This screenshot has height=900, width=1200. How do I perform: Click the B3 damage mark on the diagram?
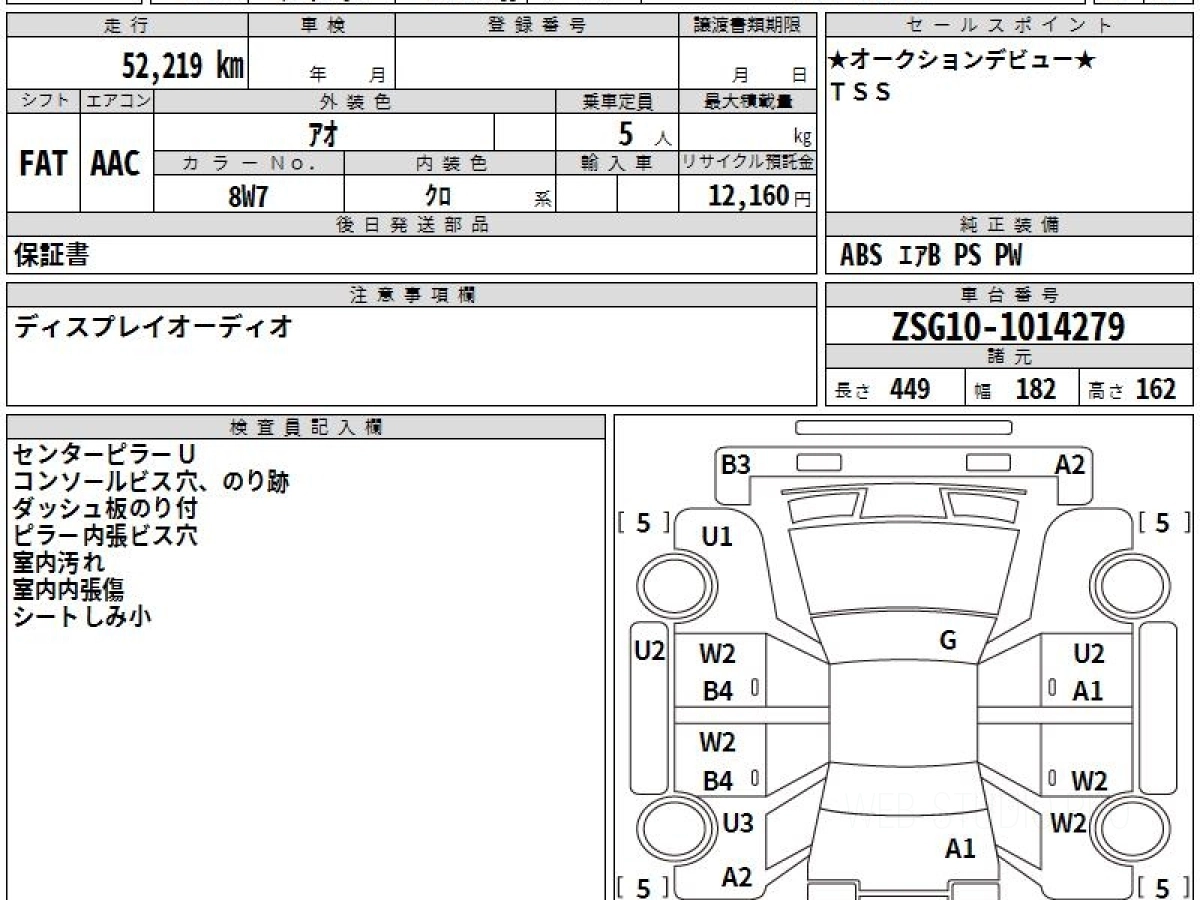click(x=736, y=464)
